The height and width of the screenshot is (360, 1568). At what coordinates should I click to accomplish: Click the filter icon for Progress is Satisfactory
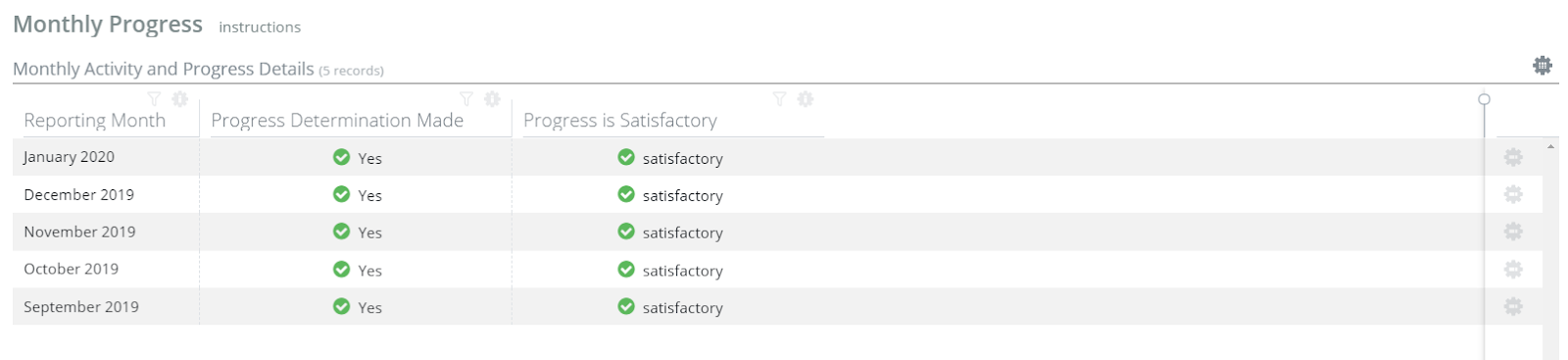click(x=779, y=99)
